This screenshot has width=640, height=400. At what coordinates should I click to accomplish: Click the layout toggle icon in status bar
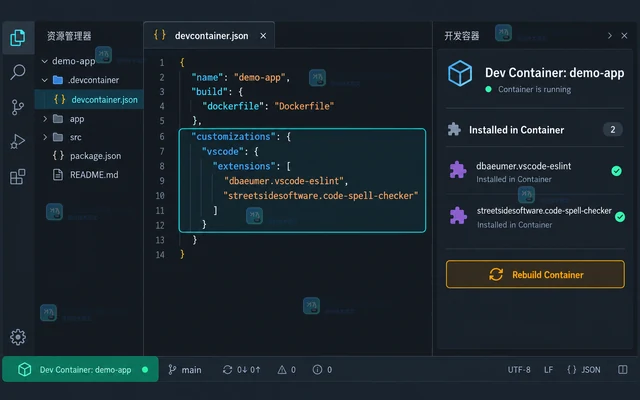[622, 370]
